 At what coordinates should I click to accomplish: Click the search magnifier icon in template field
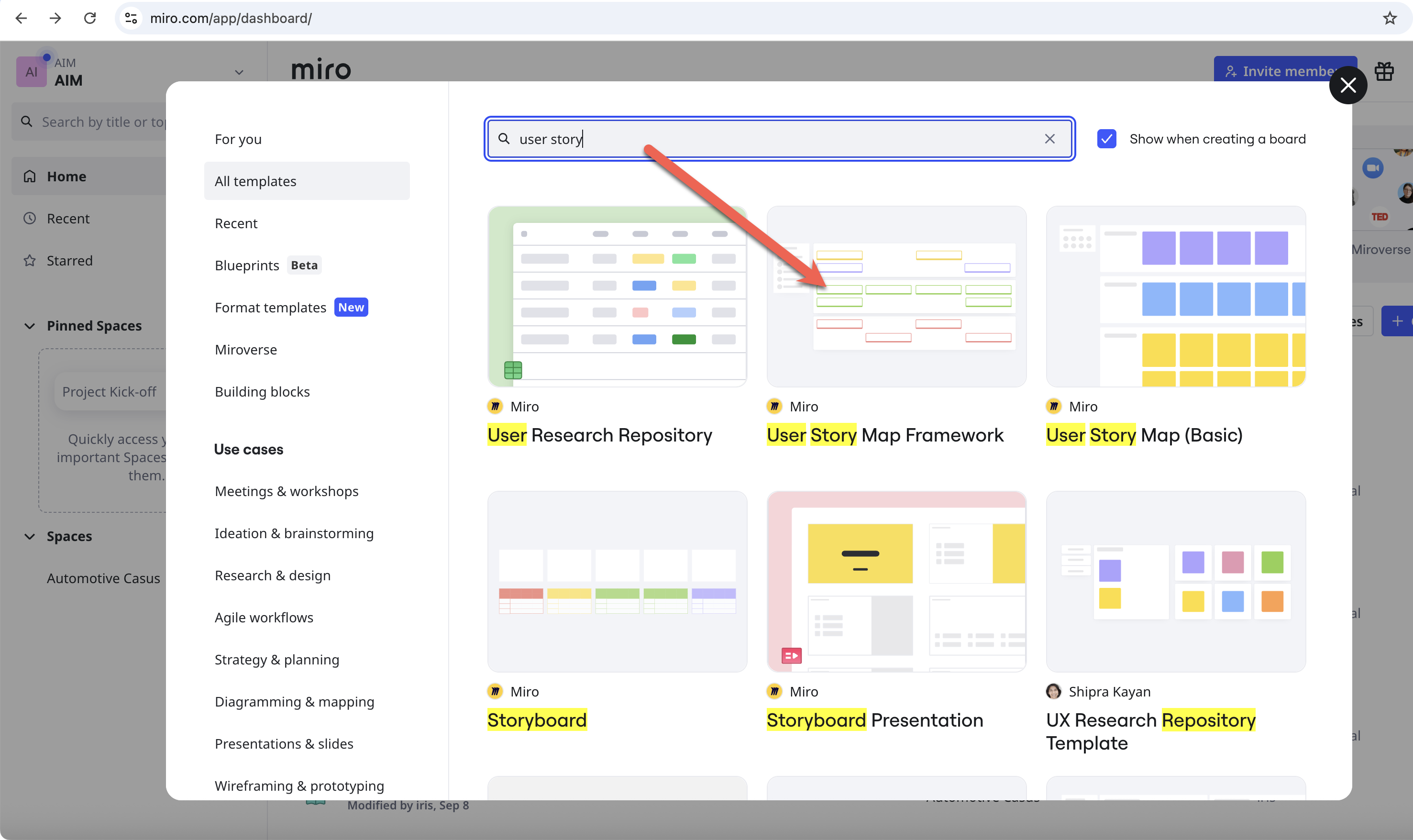[x=503, y=139]
